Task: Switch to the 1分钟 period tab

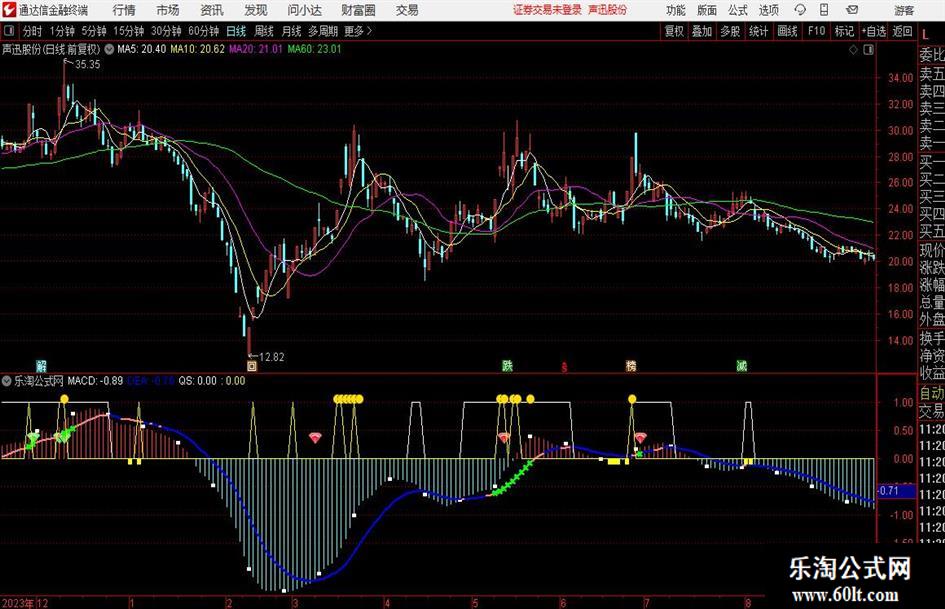Action: pyautogui.click(x=62, y=31)
